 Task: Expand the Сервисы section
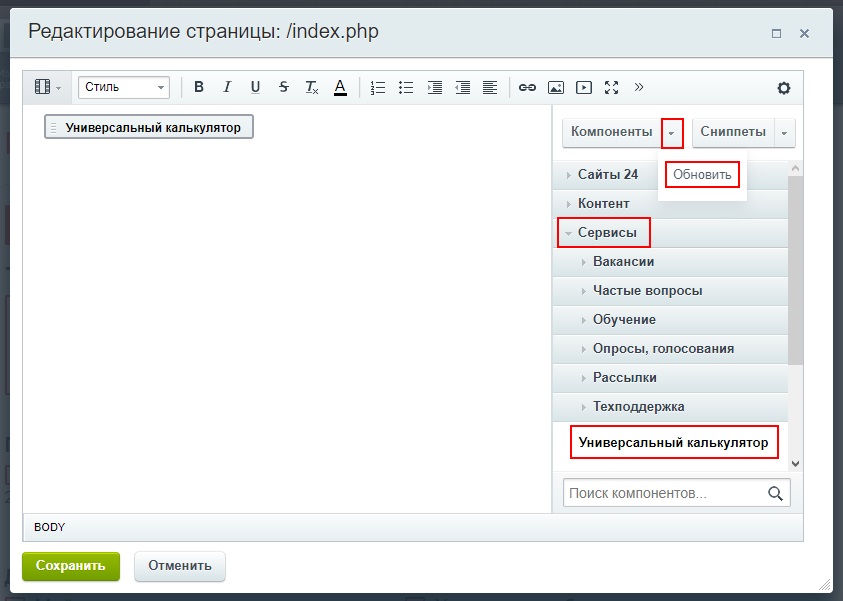click(x=608, y=232)
